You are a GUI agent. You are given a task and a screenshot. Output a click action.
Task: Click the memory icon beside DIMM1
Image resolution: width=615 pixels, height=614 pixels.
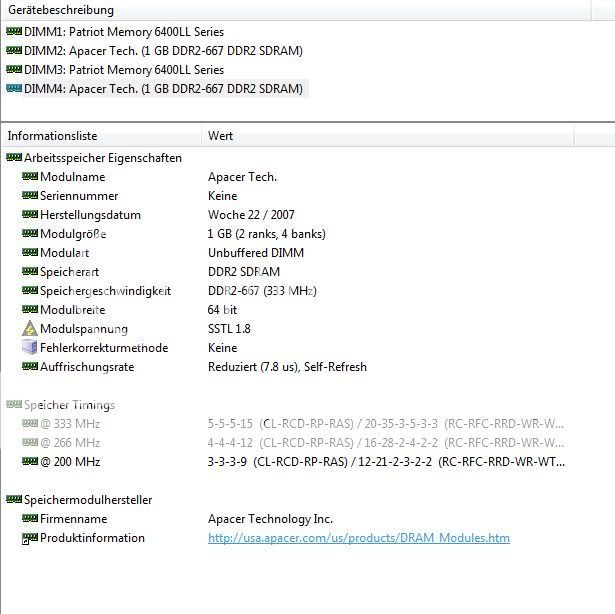pos(14,31)
